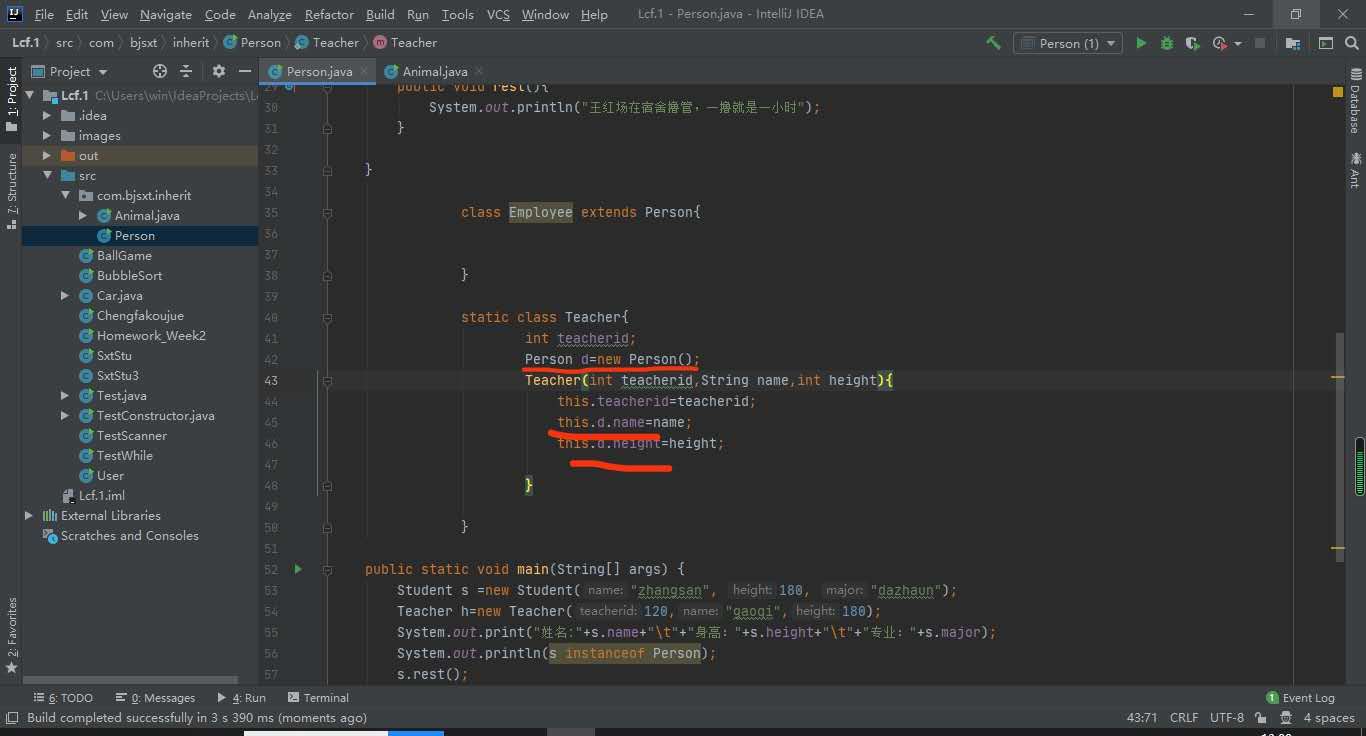Collapse the com.bjsxt.inherit package

point(65,195)
